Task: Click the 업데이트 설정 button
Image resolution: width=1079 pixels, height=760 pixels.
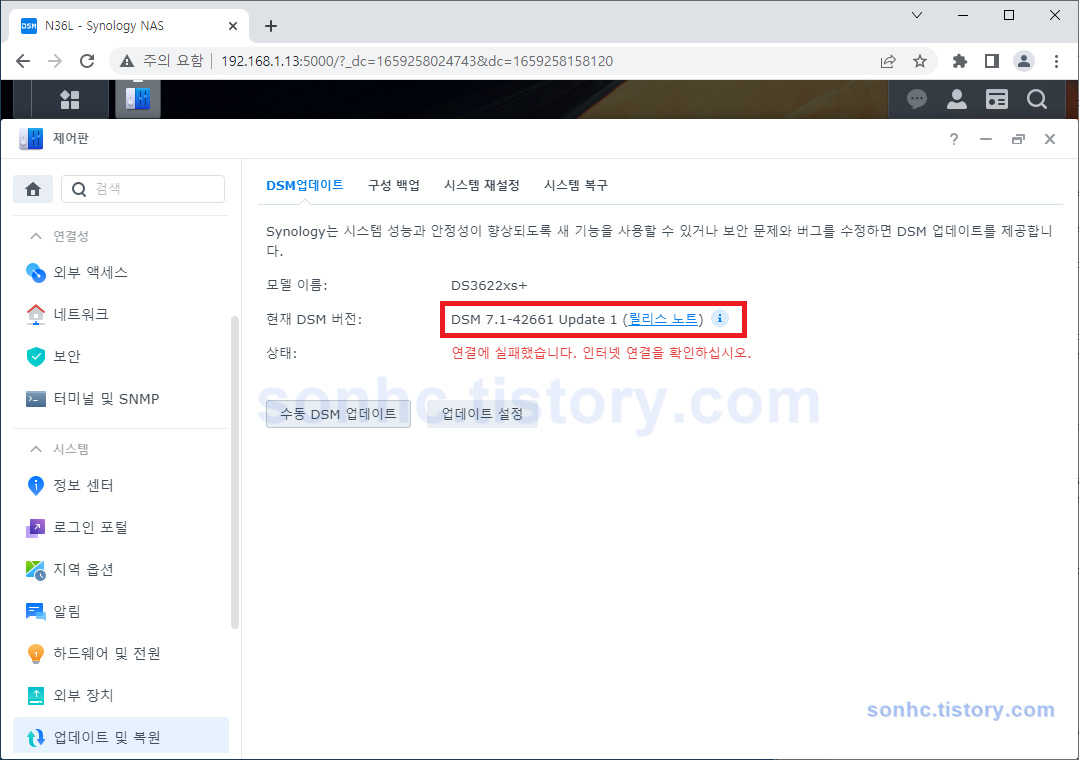Action: 482,414
